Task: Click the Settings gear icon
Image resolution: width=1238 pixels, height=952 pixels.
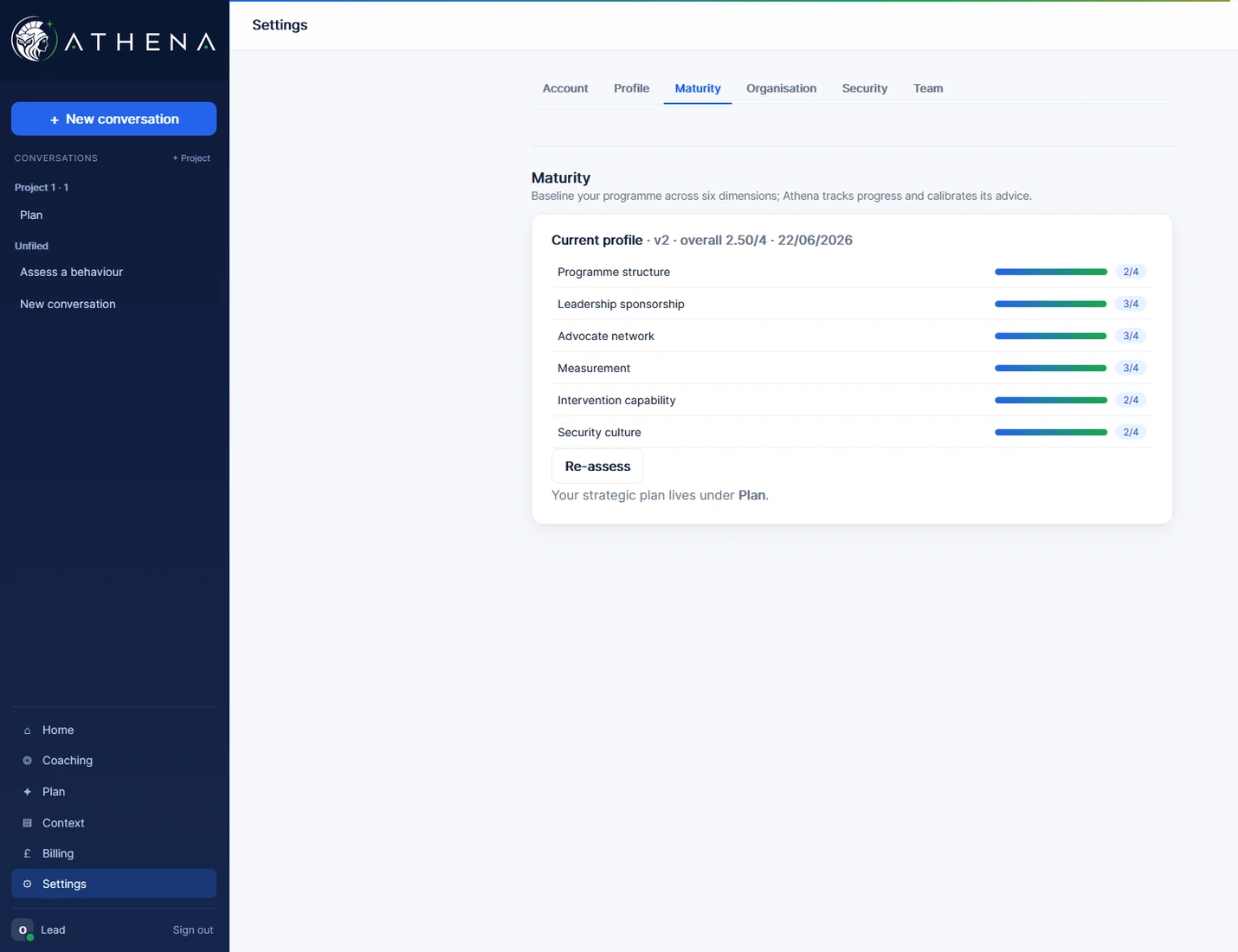Action: tap(27, 884)
